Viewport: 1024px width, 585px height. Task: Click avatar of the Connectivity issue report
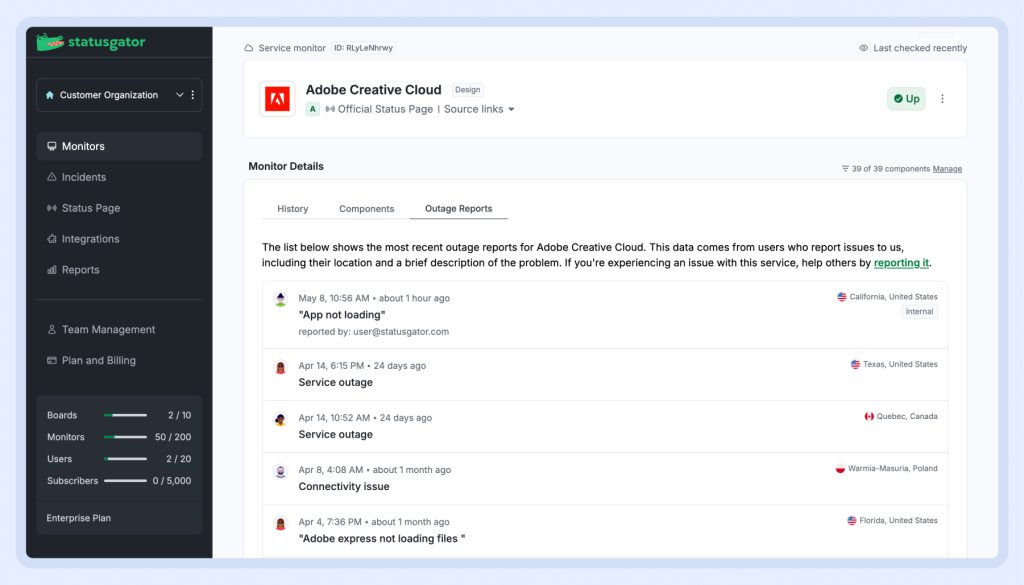tap(281, 471)
